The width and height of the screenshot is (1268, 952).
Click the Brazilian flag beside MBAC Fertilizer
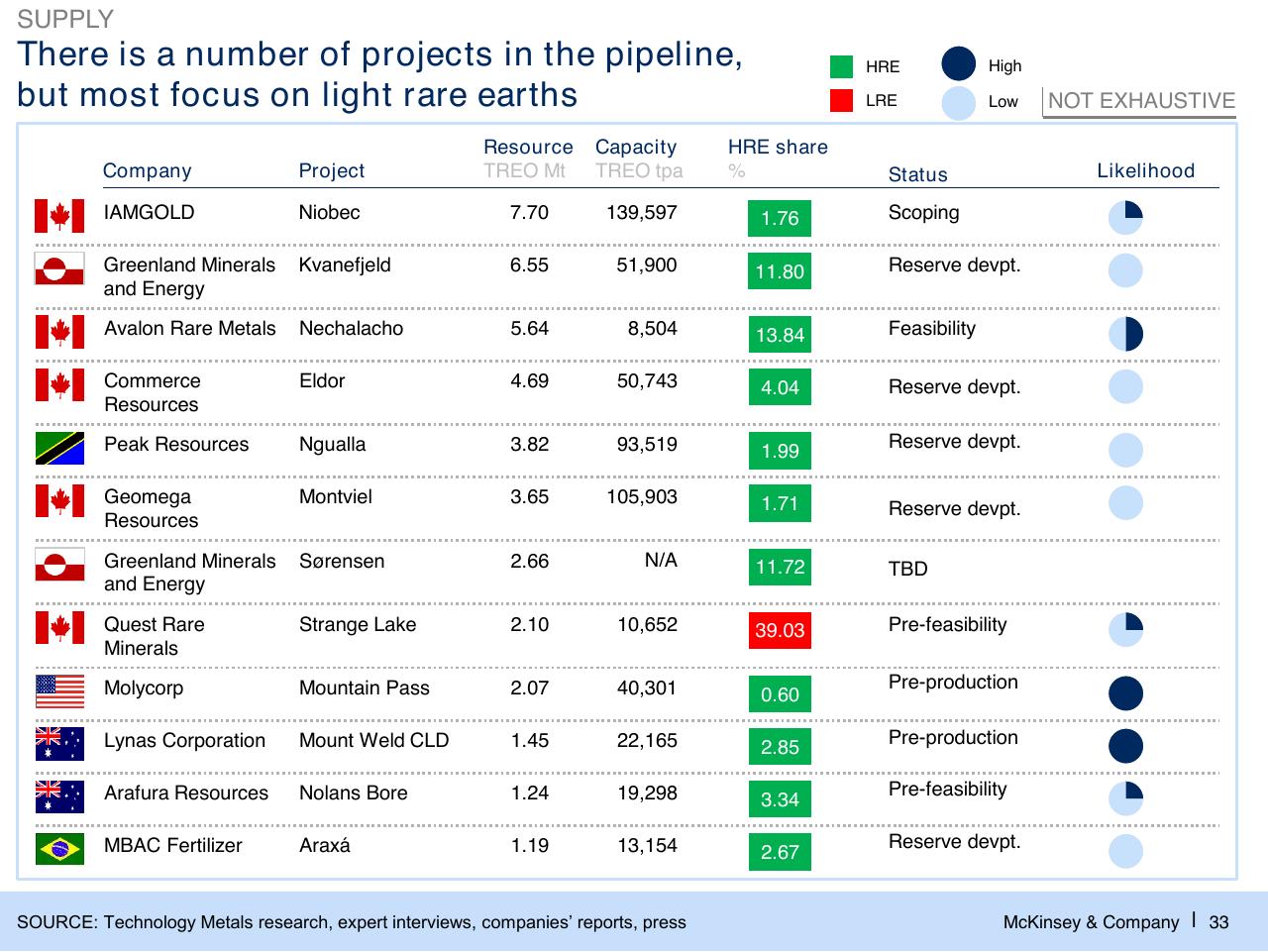[x=59, y=849]
